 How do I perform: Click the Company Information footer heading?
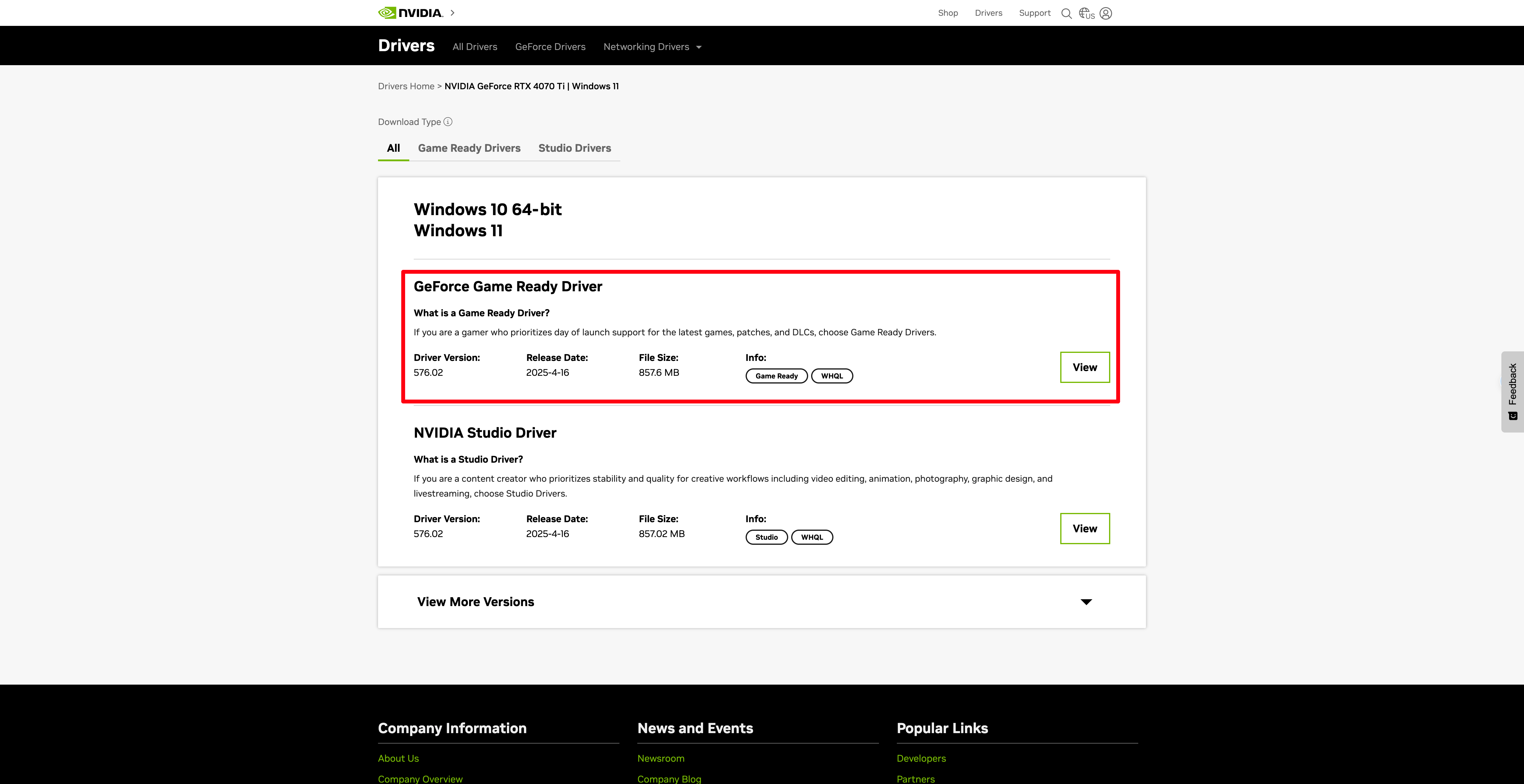pos(452,728)
